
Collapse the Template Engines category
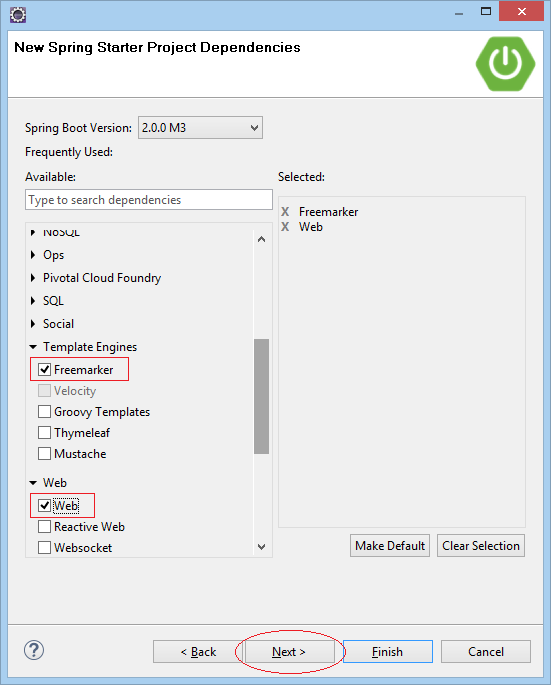point(33,347)
